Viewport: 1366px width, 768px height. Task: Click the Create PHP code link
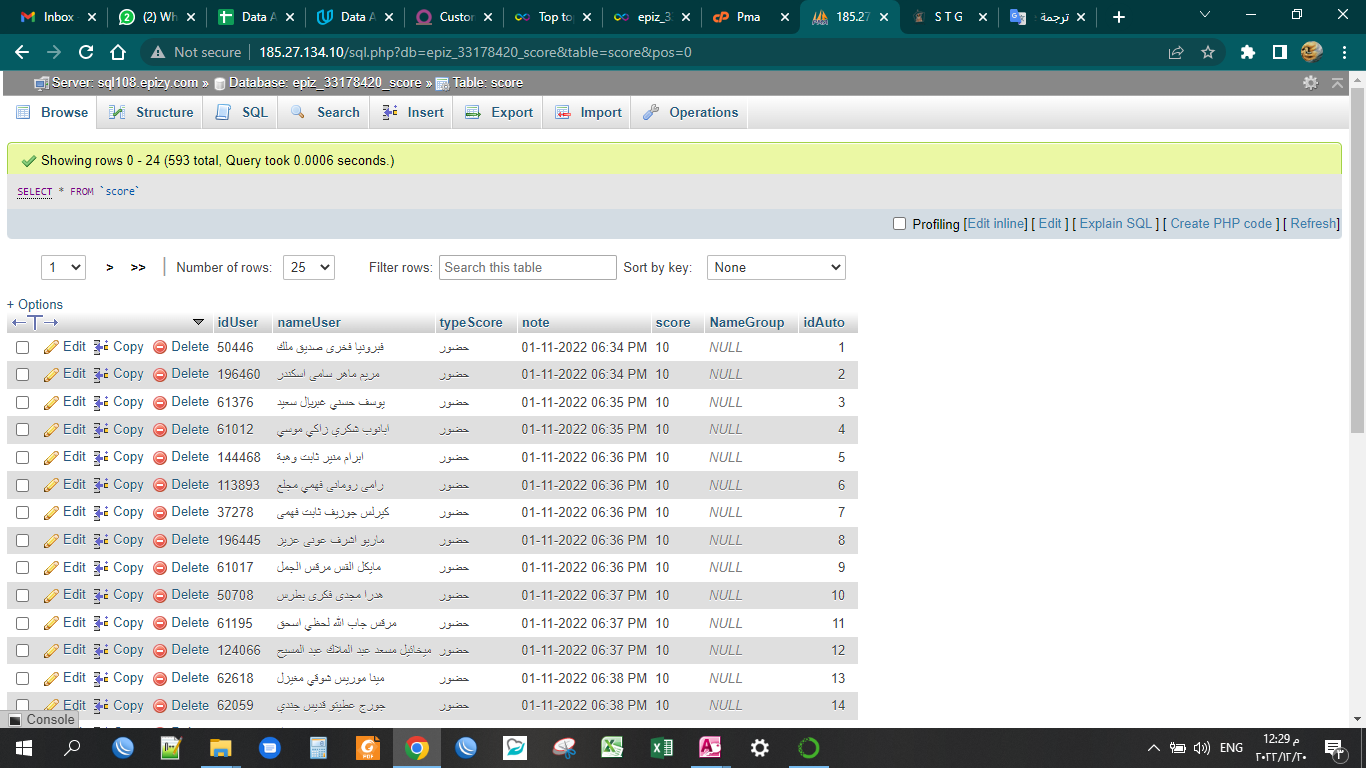click(x=1221, y=224)
